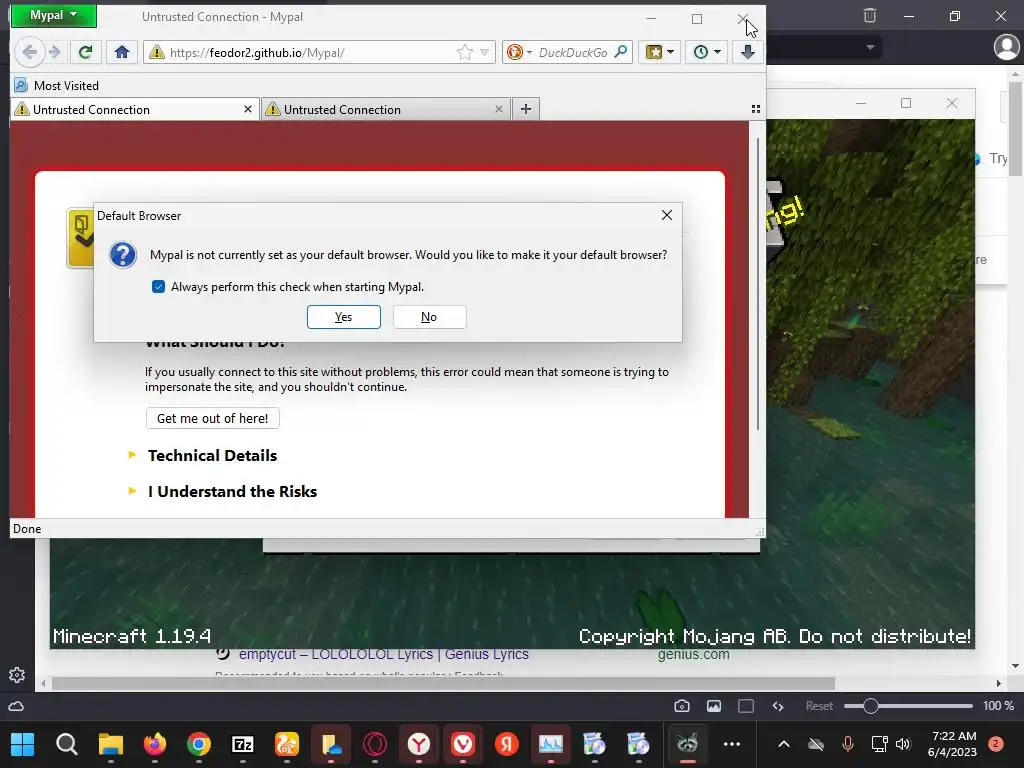Open the tab groups icon

[756, 109]
